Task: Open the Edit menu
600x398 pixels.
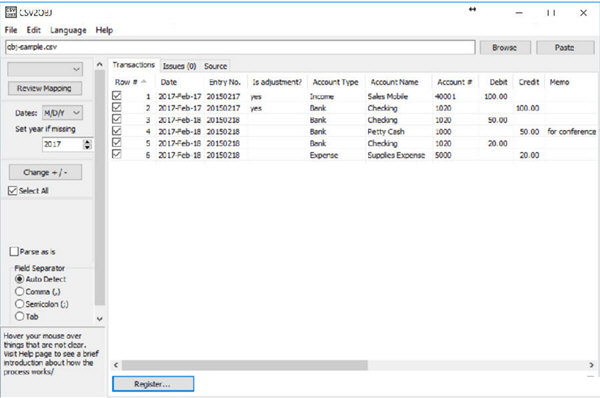Action: click(33, 30)
